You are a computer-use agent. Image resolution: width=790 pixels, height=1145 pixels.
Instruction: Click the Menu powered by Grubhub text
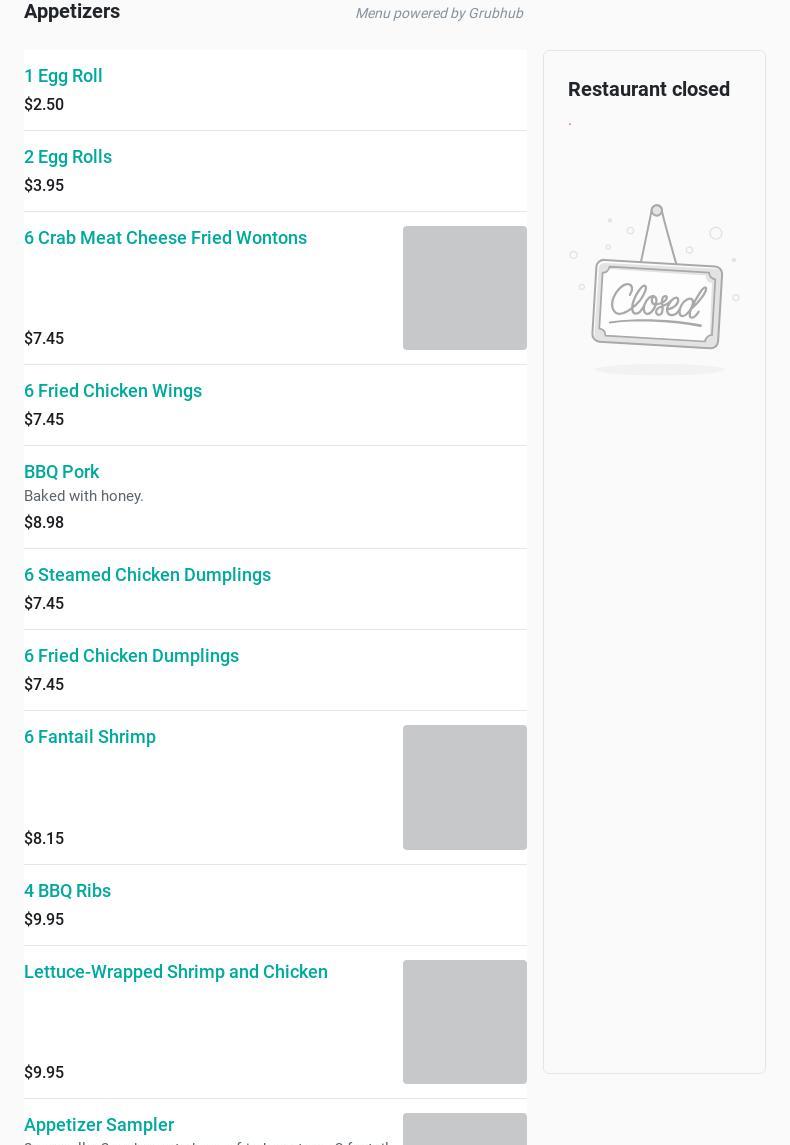[439, 13]
